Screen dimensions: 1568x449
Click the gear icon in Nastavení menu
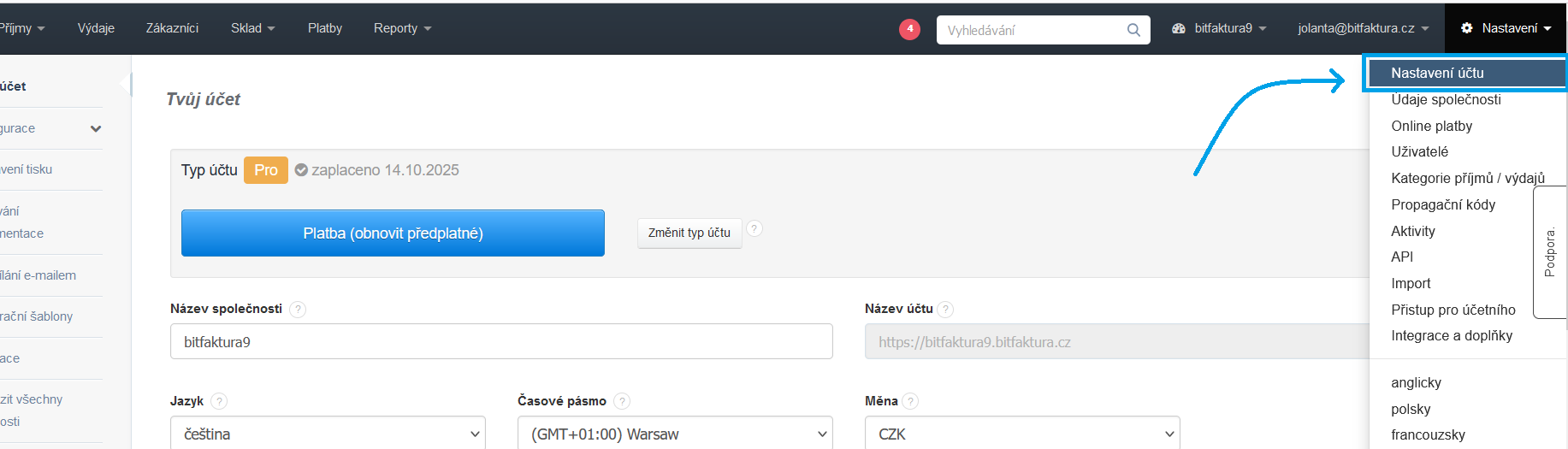pyautogui.click(x=1467, y=28)
